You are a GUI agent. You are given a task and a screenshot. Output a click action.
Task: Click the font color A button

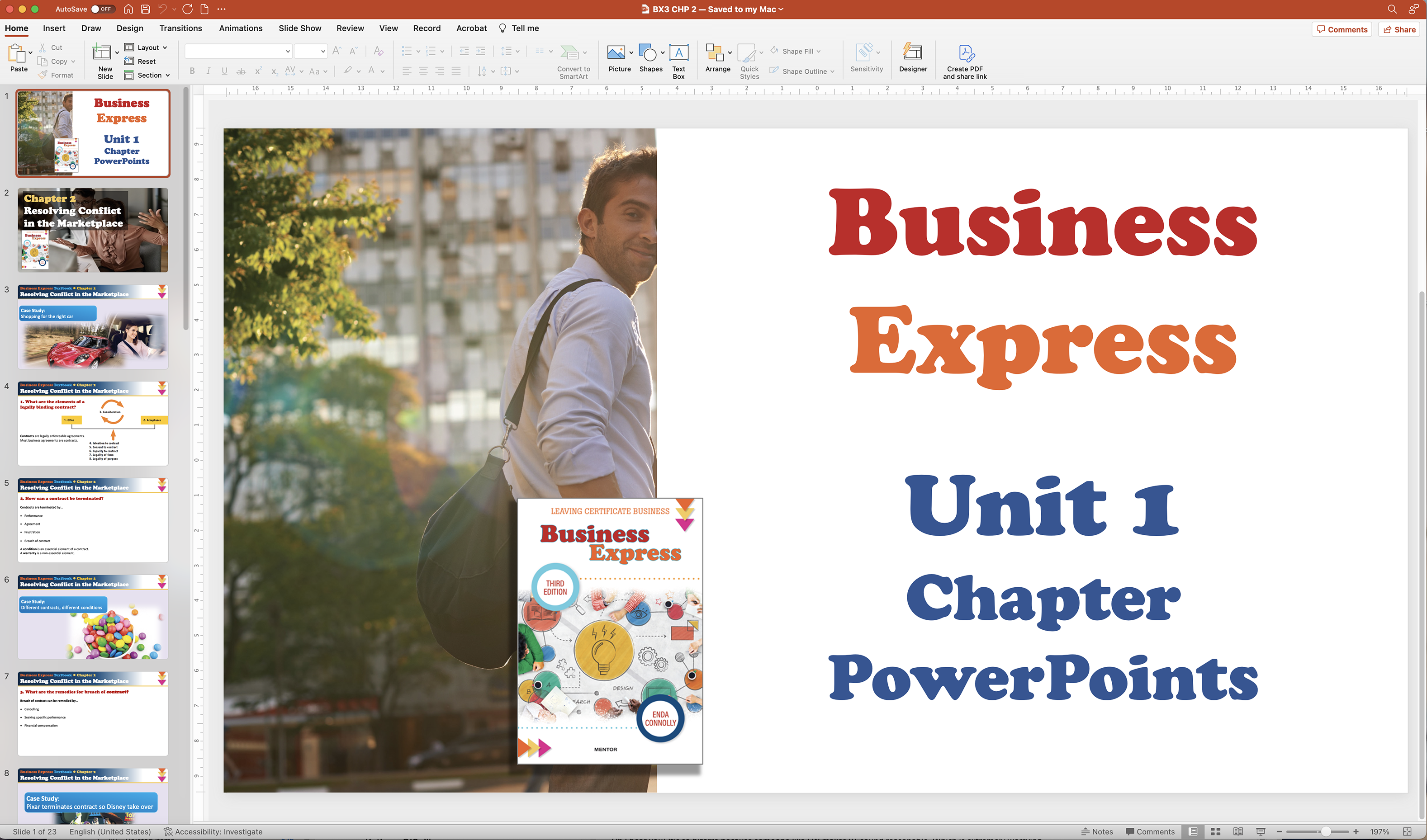[x=371, y=71]
